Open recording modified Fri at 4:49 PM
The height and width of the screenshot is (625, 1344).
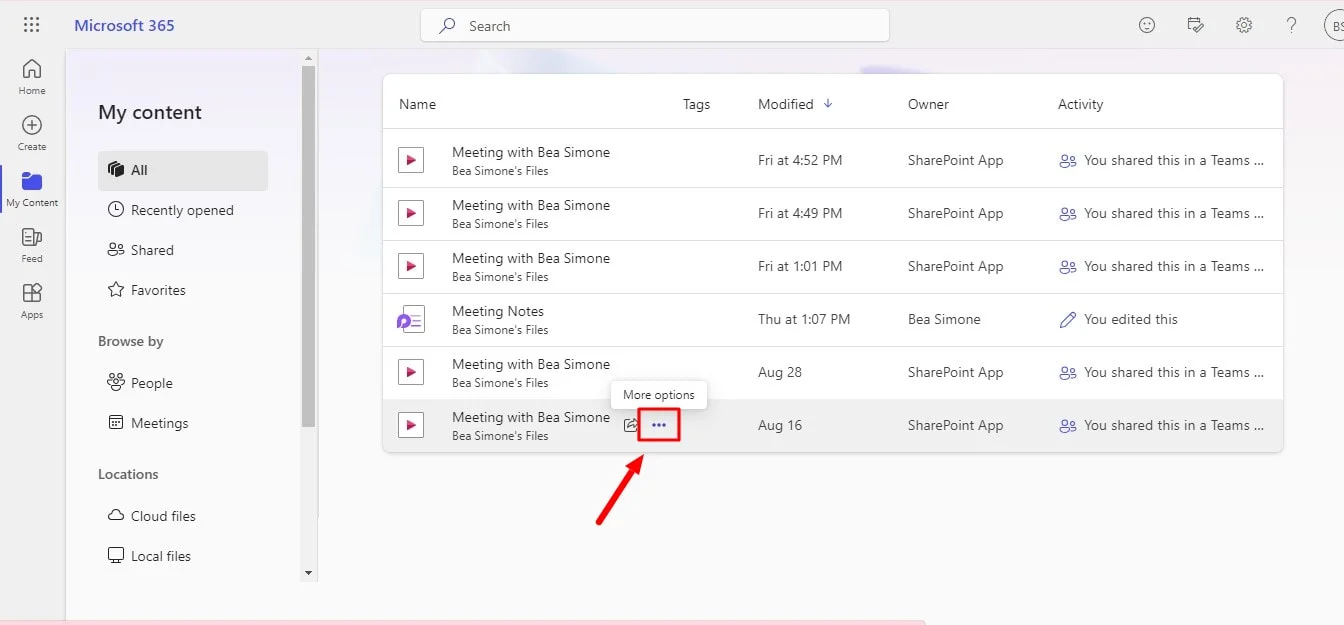point(531,205)
